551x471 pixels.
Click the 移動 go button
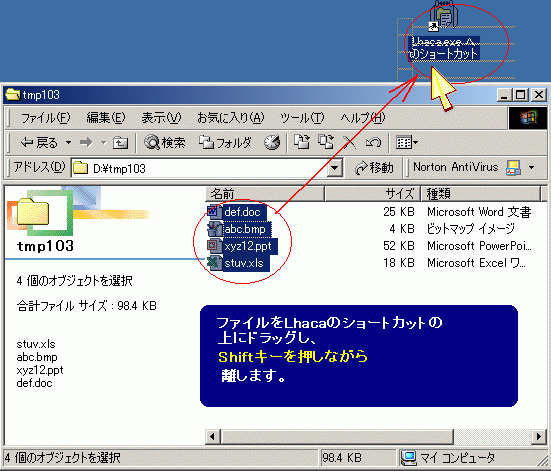click(x=374, y=168)
